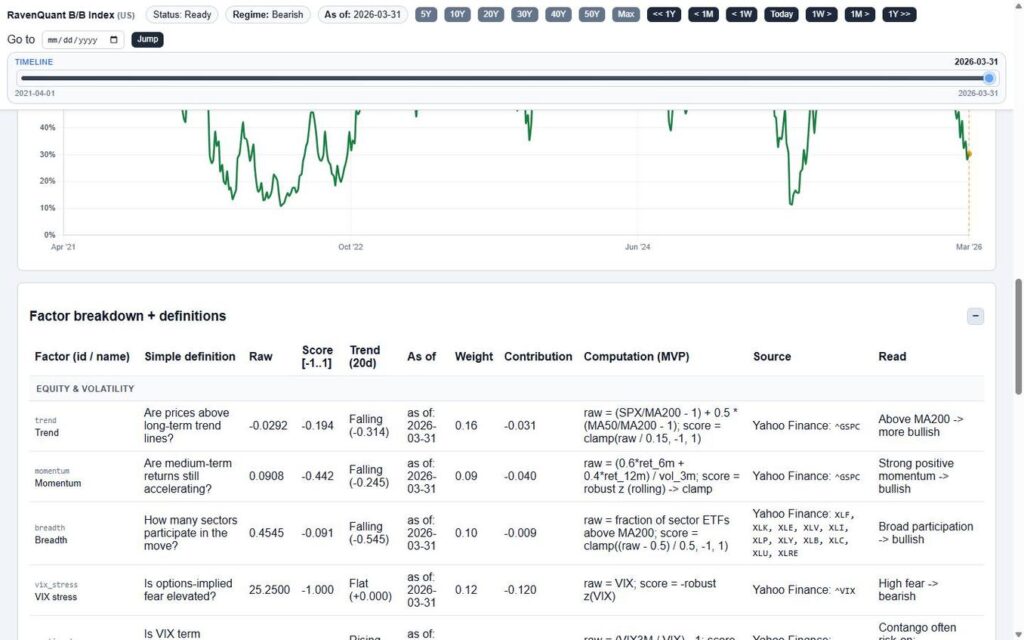The width and height of the screenshot is (1024, 640).
Task: Step back one month with < 1M
Action: [x=703, y=15]
